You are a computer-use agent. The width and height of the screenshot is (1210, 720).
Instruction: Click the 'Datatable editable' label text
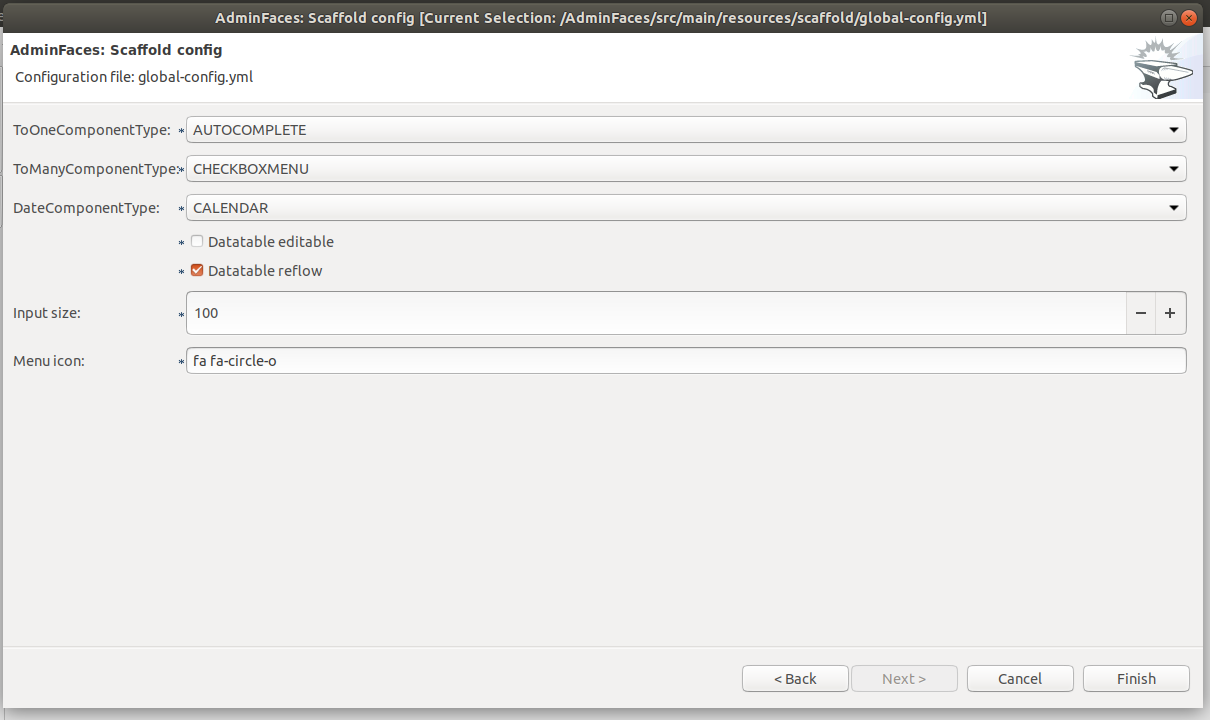tap(271, 241)
